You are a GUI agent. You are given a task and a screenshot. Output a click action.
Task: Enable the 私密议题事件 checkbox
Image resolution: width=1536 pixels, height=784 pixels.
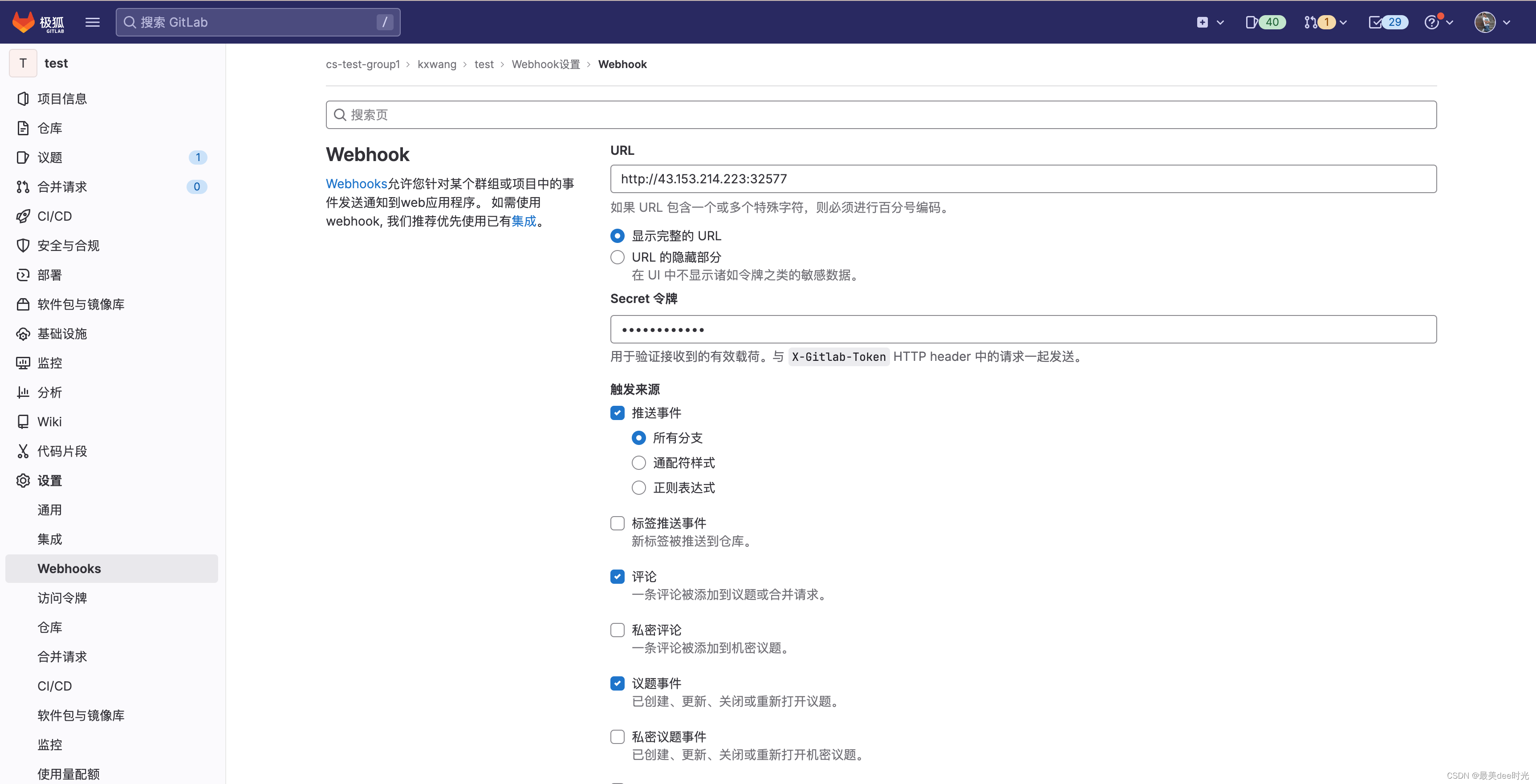(617, 737)
